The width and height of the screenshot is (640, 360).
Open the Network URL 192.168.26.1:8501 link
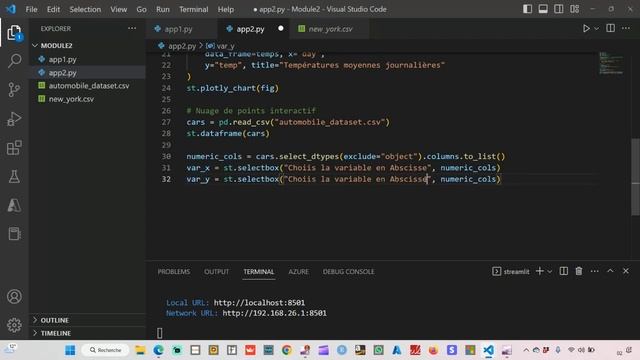pos(274,313)
